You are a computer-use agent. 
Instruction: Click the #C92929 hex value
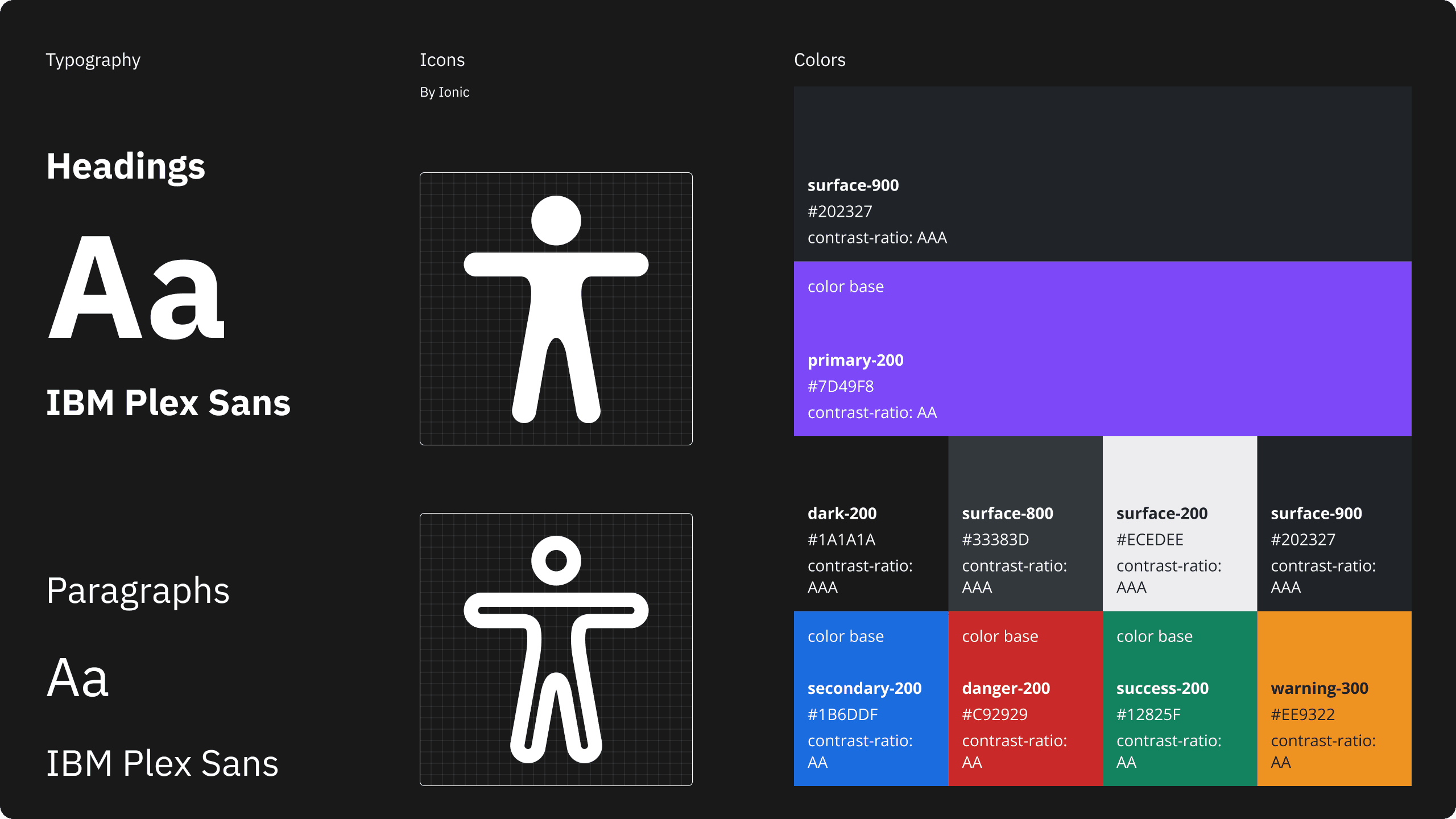tap(995, 714)
